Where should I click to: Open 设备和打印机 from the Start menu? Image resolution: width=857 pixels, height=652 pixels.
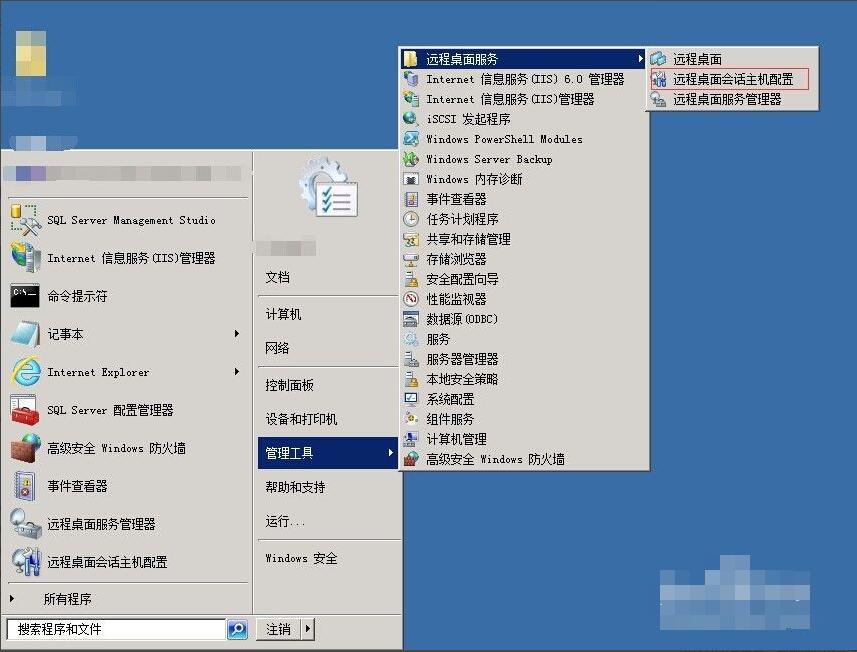(301, 419)
